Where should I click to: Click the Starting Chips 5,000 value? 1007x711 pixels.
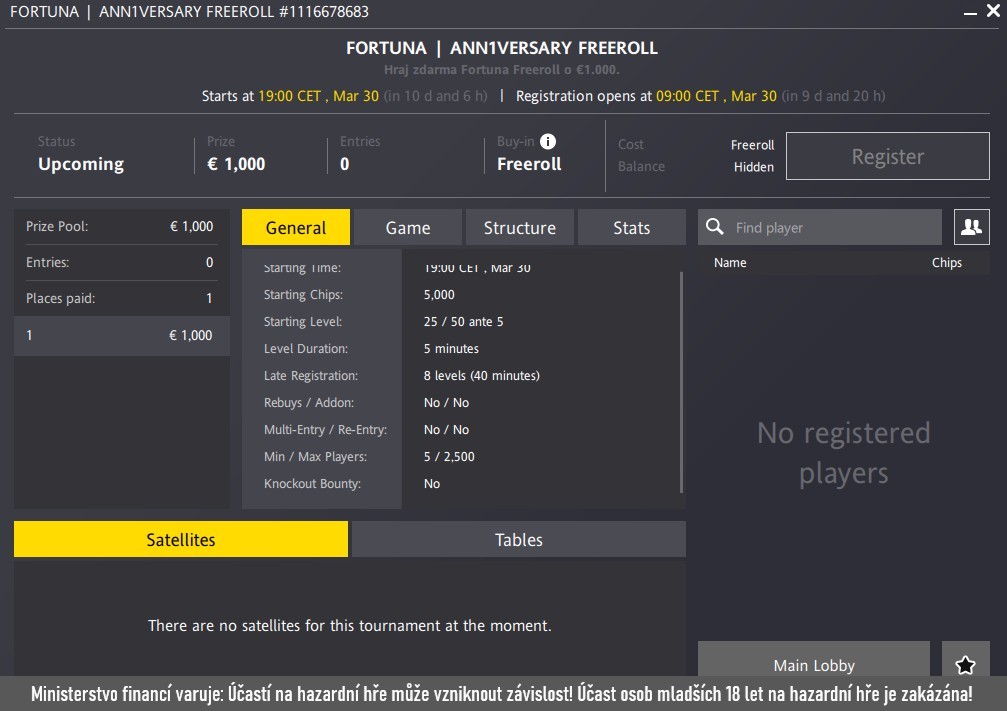click(439, 295)
